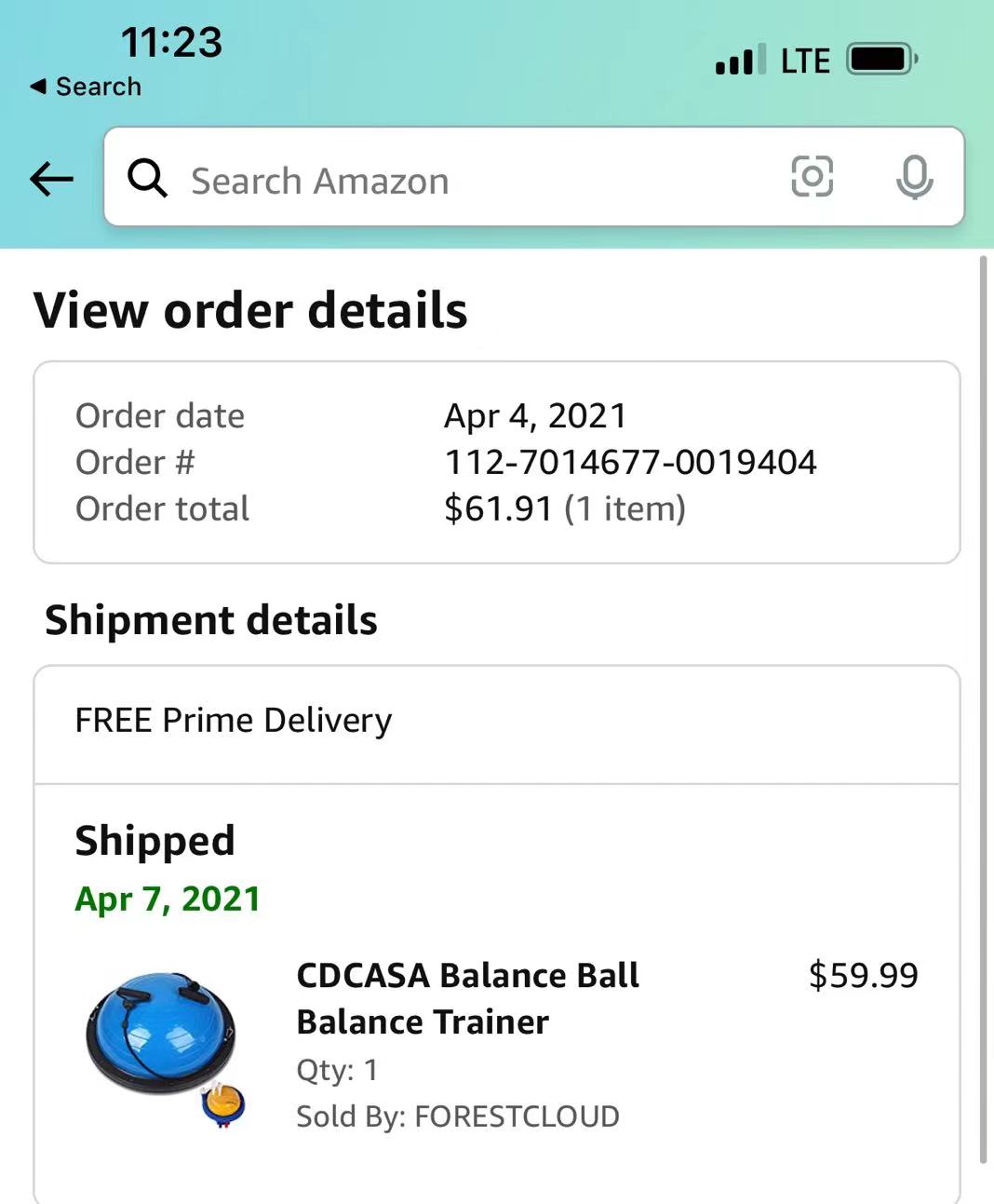Focus the Search Amazon input field
Viewport: 994px width, 1204px height.
click(x=465, y=179)
